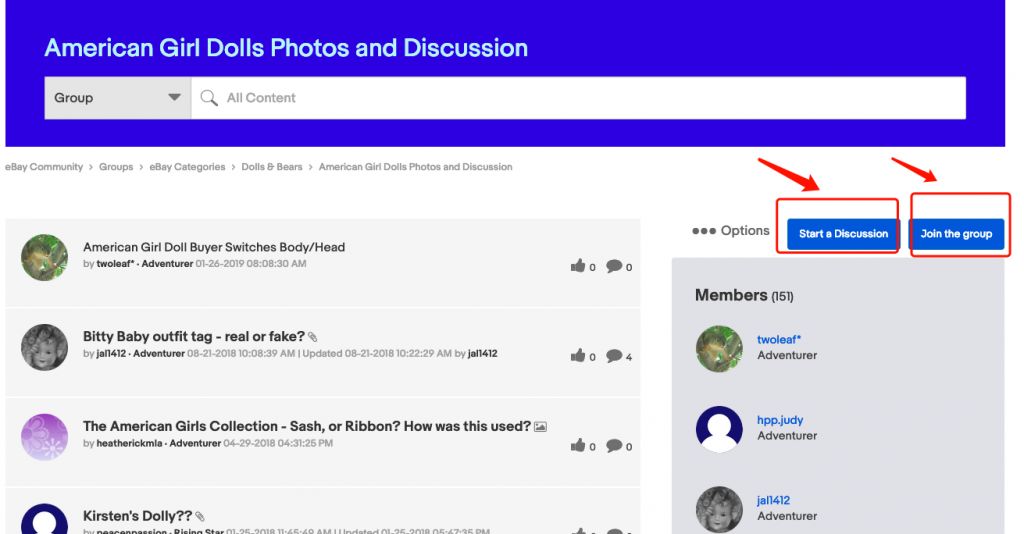The width and height of the screenshot is (1024, 534).
Task: Open hpp.judy member profile avatar
Action: (x=719, y=429)
